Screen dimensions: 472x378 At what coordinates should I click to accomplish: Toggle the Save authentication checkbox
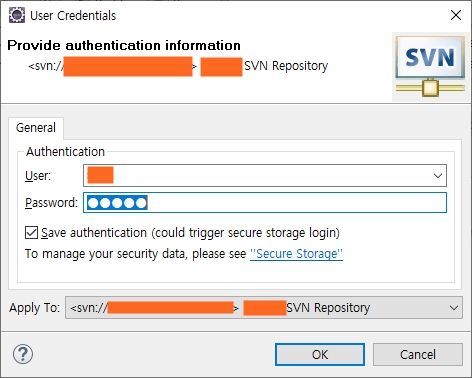tap(31, 232)
